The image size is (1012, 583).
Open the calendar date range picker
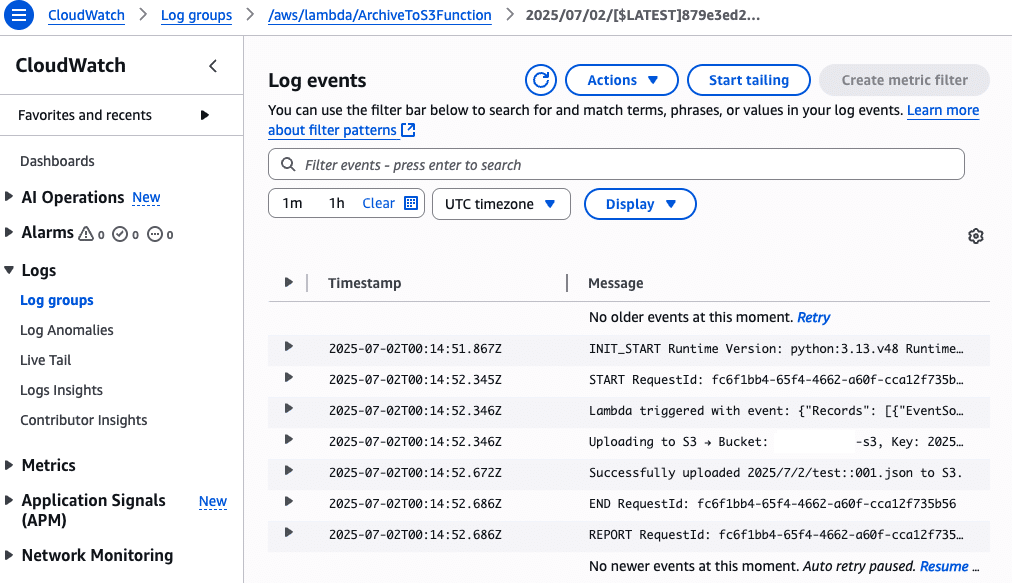(x=410, y=203)
